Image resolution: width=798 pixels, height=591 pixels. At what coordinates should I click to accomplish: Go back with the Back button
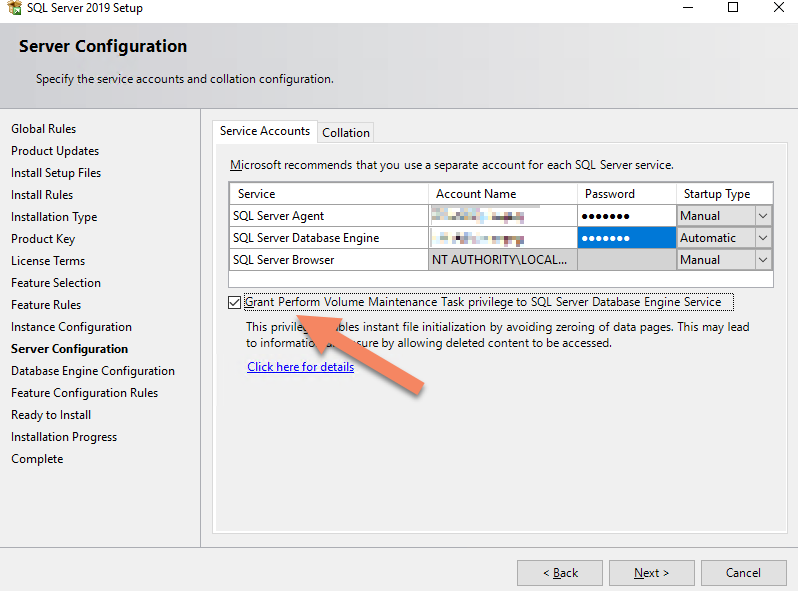560,573
